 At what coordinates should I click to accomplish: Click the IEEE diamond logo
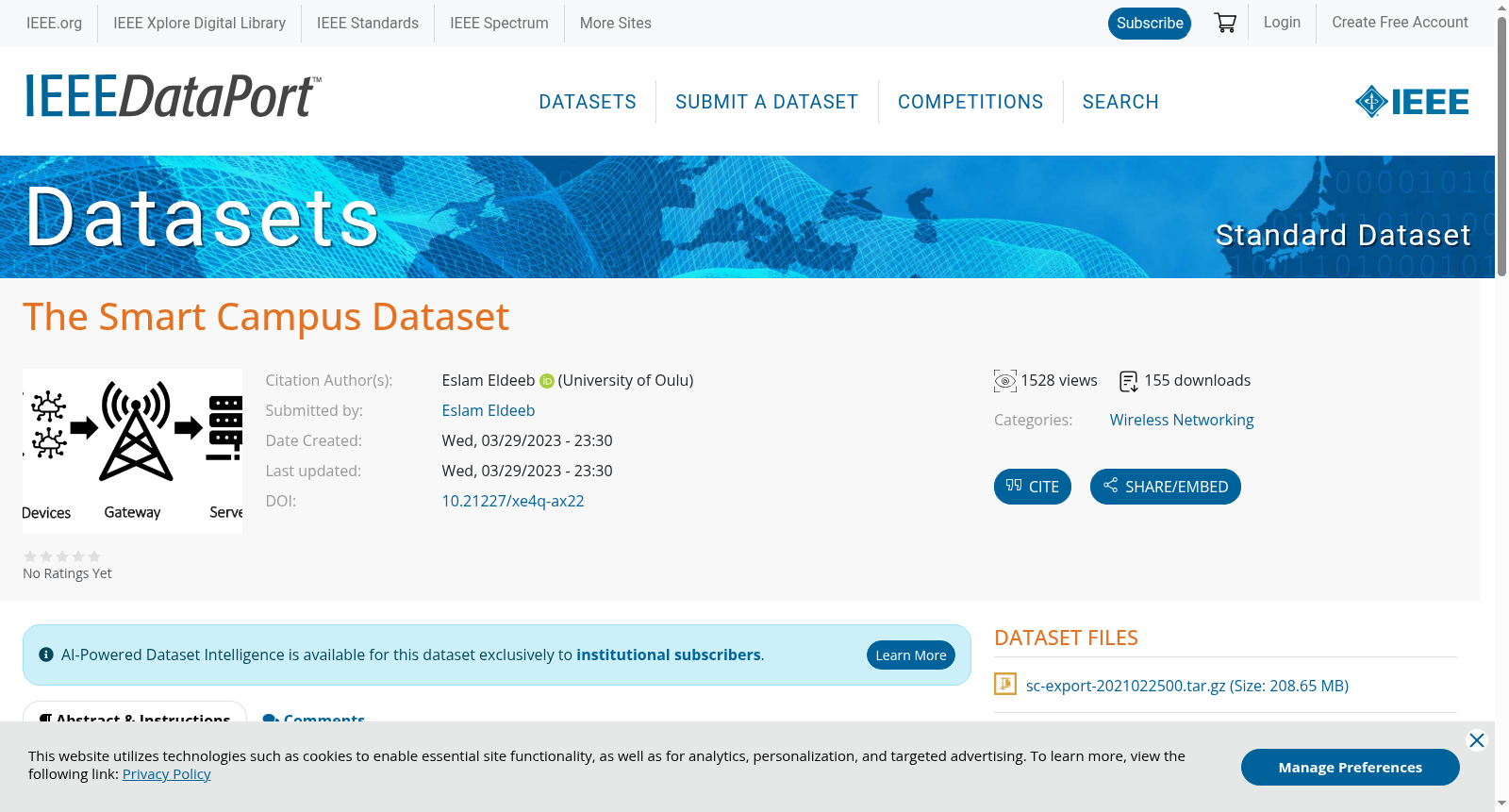(x=1412, y=102)
